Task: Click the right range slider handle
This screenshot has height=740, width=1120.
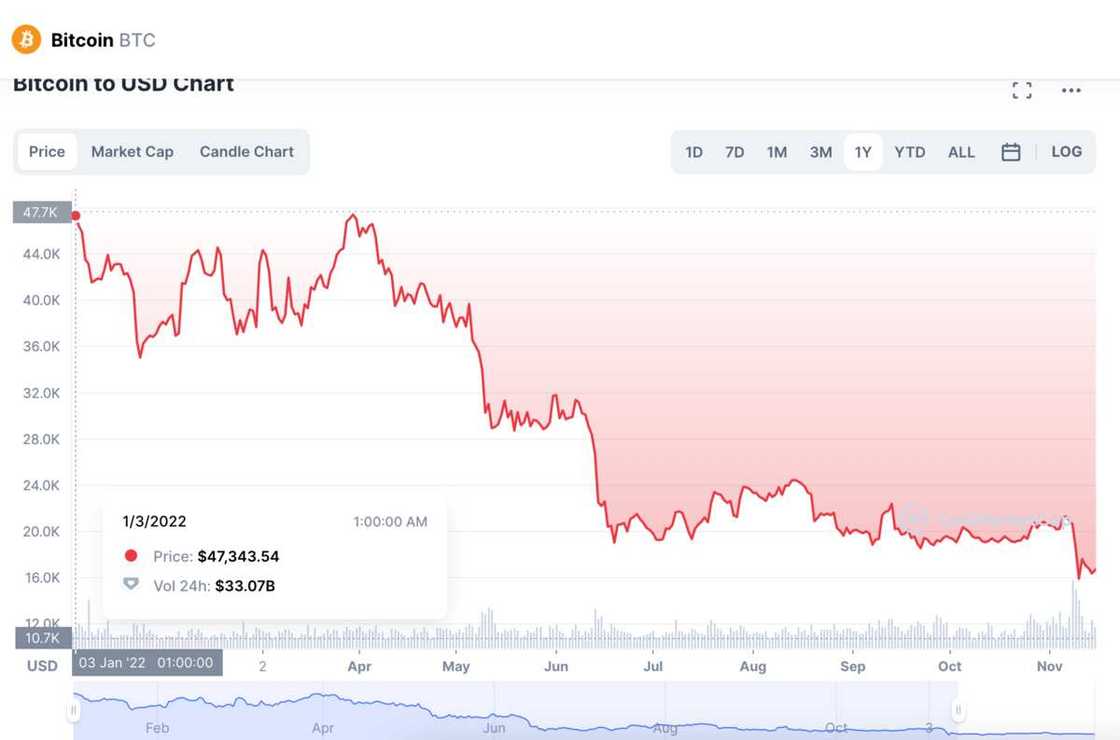Action: [x=958, y=711]
